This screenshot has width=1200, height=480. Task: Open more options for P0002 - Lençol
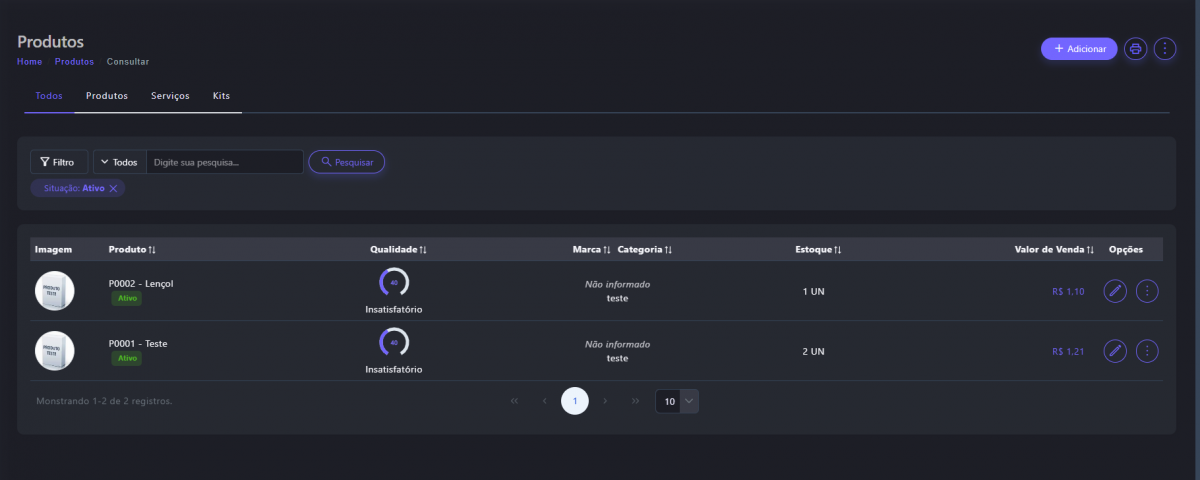1148,291
